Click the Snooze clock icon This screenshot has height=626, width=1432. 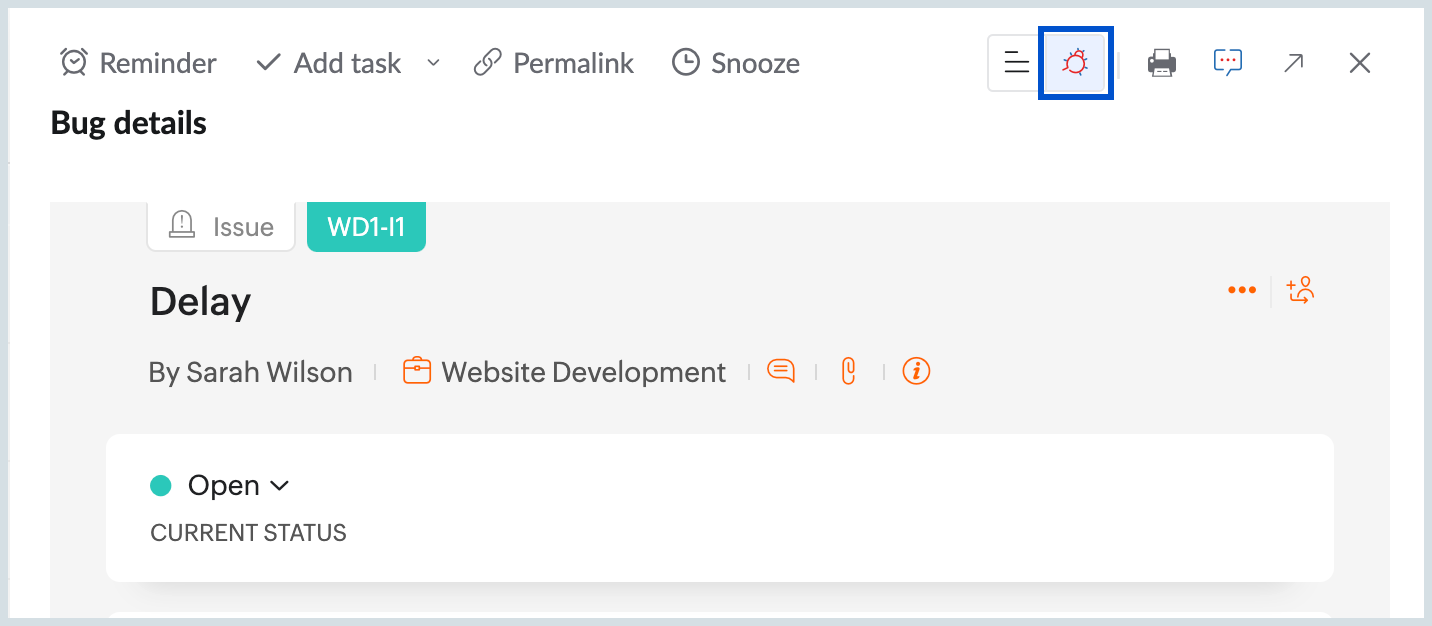(x=685, y=63)
